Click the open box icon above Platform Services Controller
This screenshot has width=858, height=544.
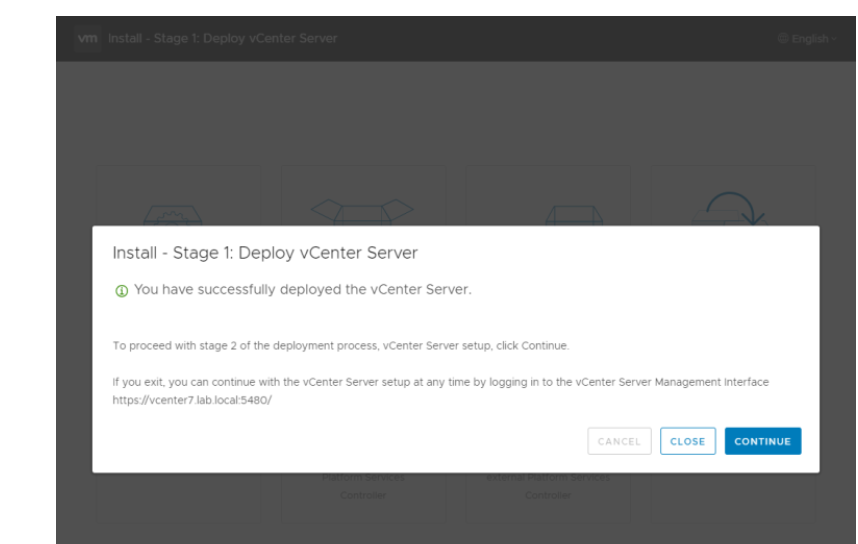(x=362, y=212)
